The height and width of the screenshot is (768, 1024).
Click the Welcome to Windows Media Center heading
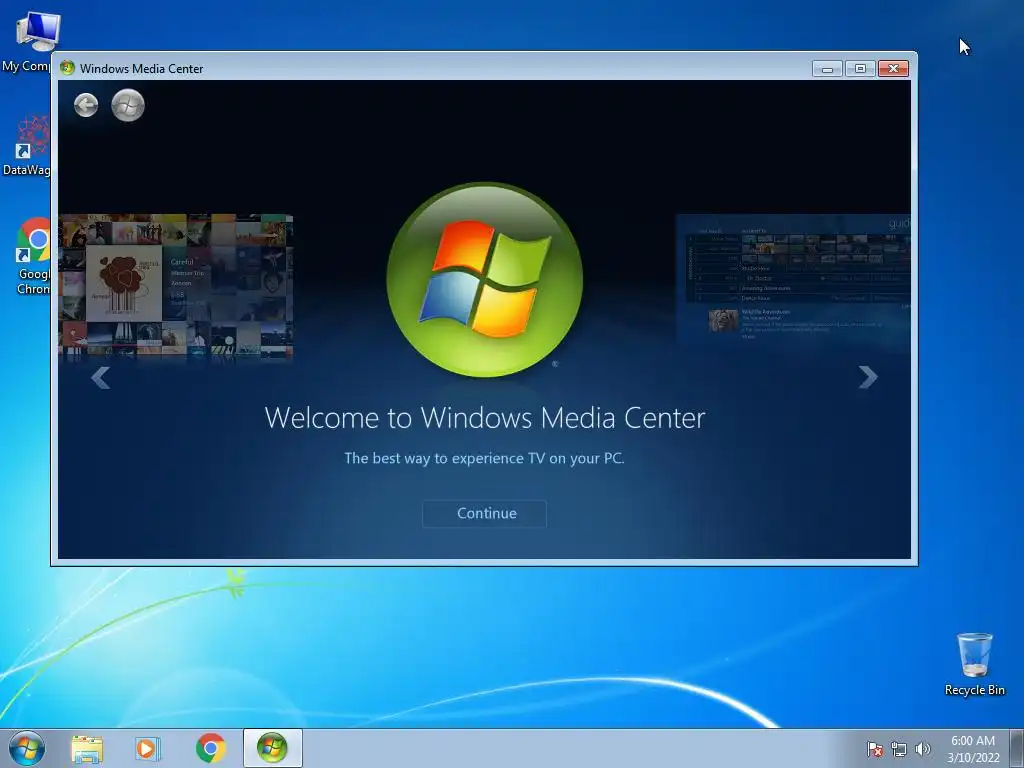coord(485,418)
